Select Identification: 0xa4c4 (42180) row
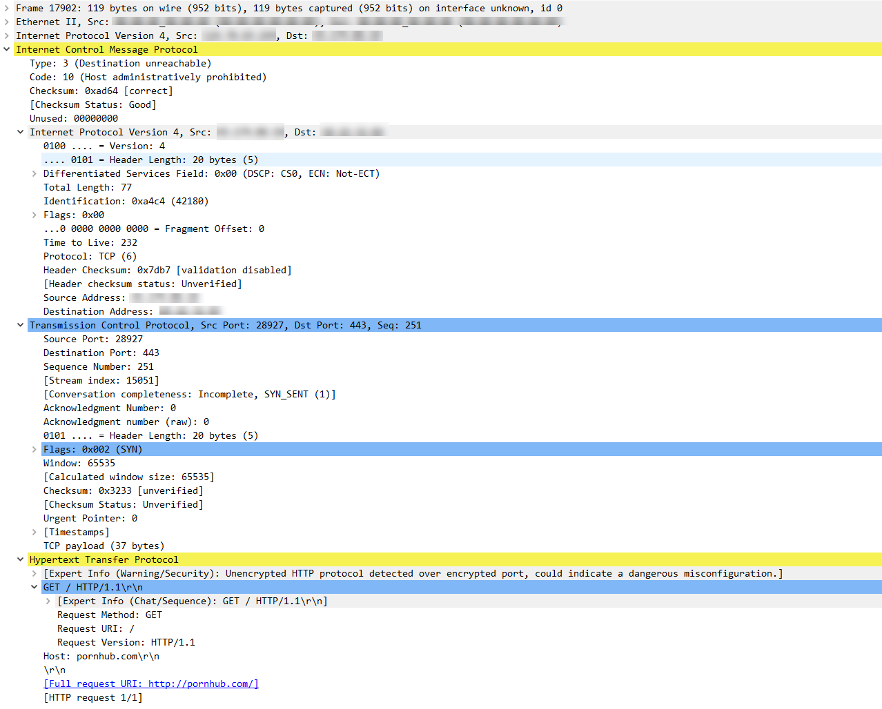Image resolution: width=882 pixels, height=709 pixels. tap(126, 201)
